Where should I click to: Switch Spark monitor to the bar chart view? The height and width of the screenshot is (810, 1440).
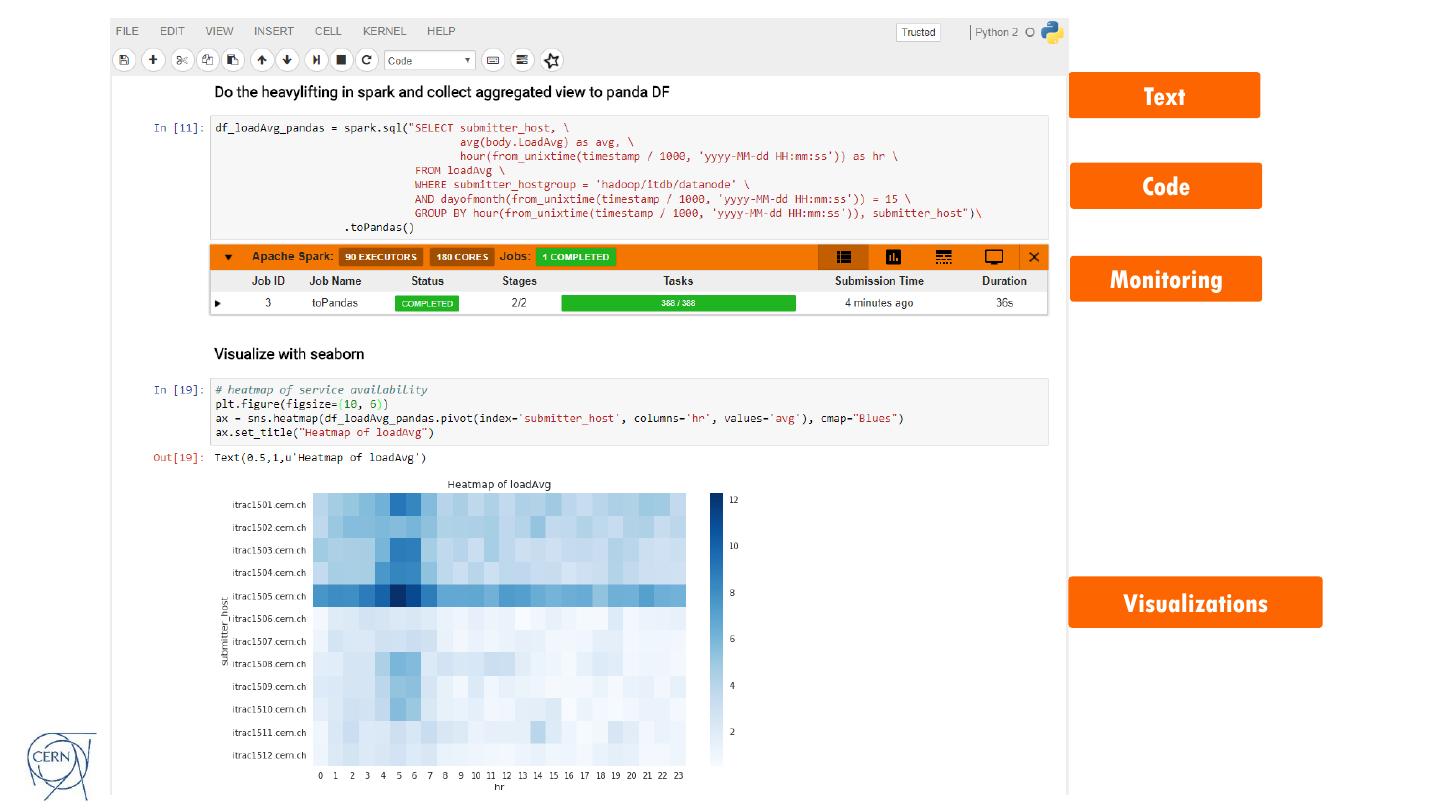pos(893,257)
